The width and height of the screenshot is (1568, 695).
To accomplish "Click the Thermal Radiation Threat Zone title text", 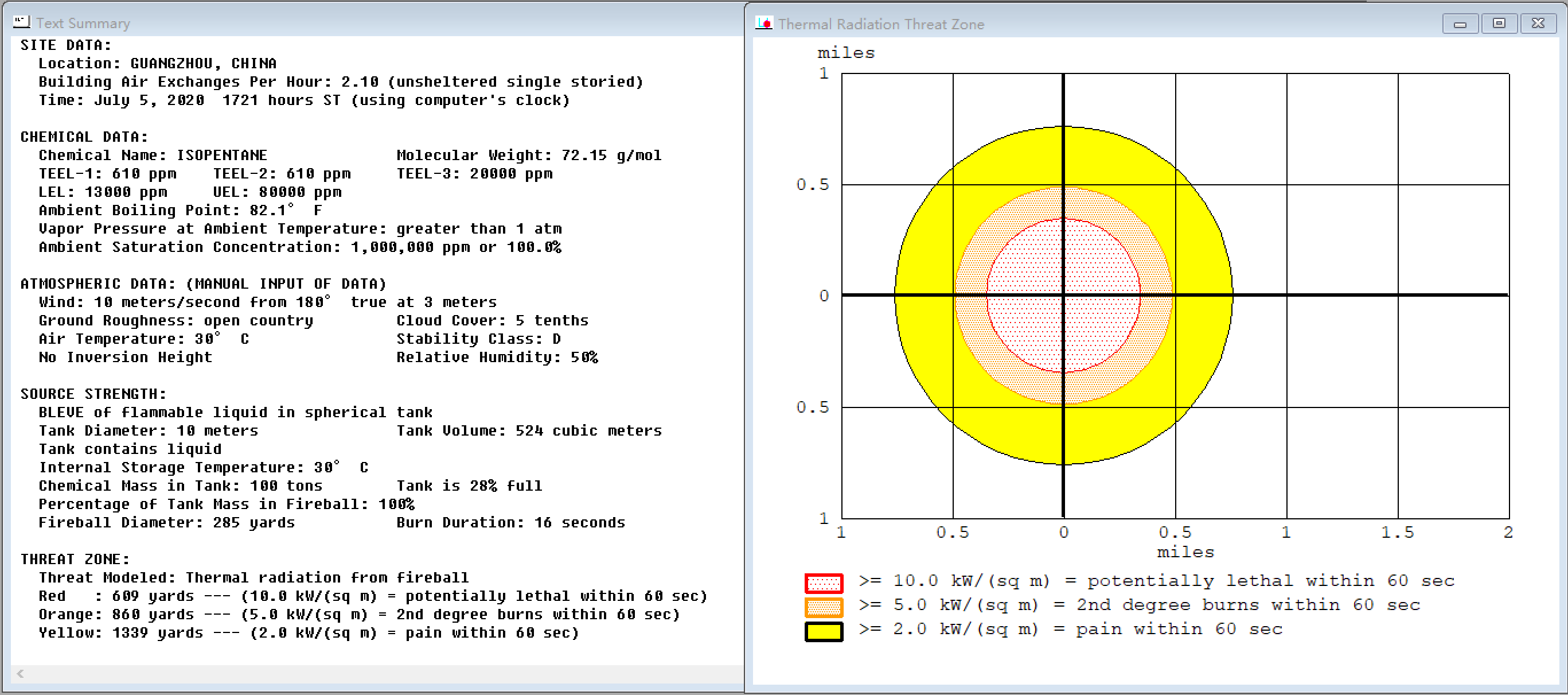I will click(x=880, y=24).
